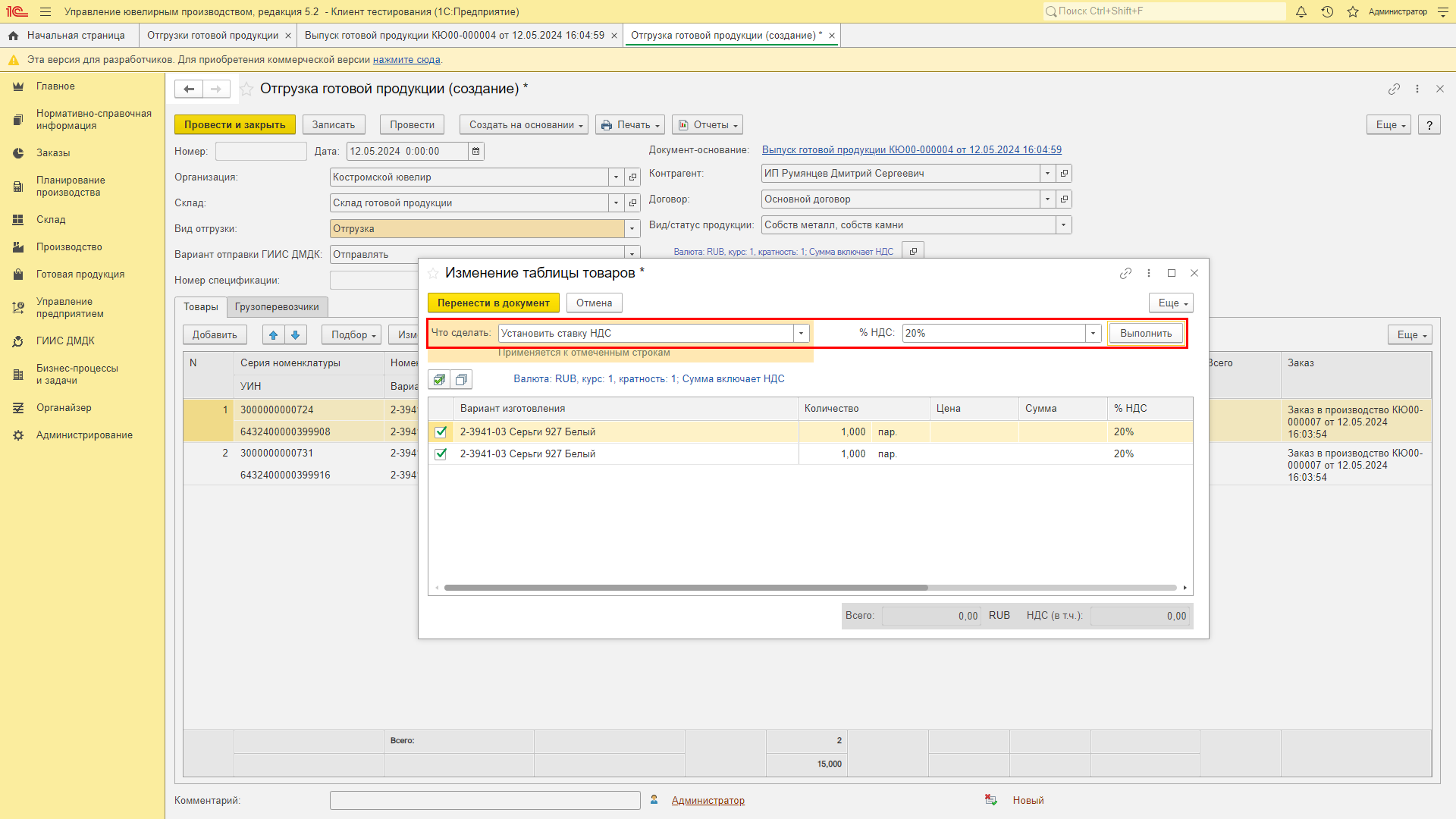Go back with the left arrow button

point(189,89)
